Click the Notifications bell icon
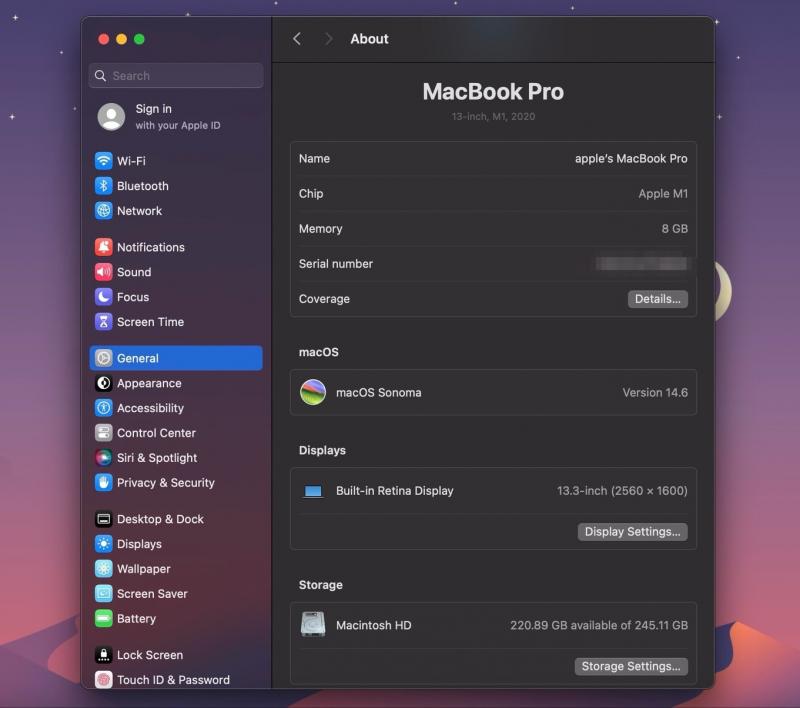Screen dimensions: 800x708 coord(104,247)
